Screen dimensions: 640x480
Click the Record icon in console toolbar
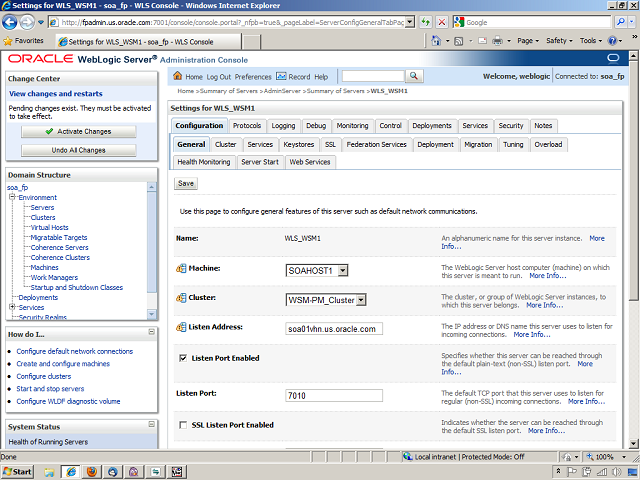click(x=281, y=76)
